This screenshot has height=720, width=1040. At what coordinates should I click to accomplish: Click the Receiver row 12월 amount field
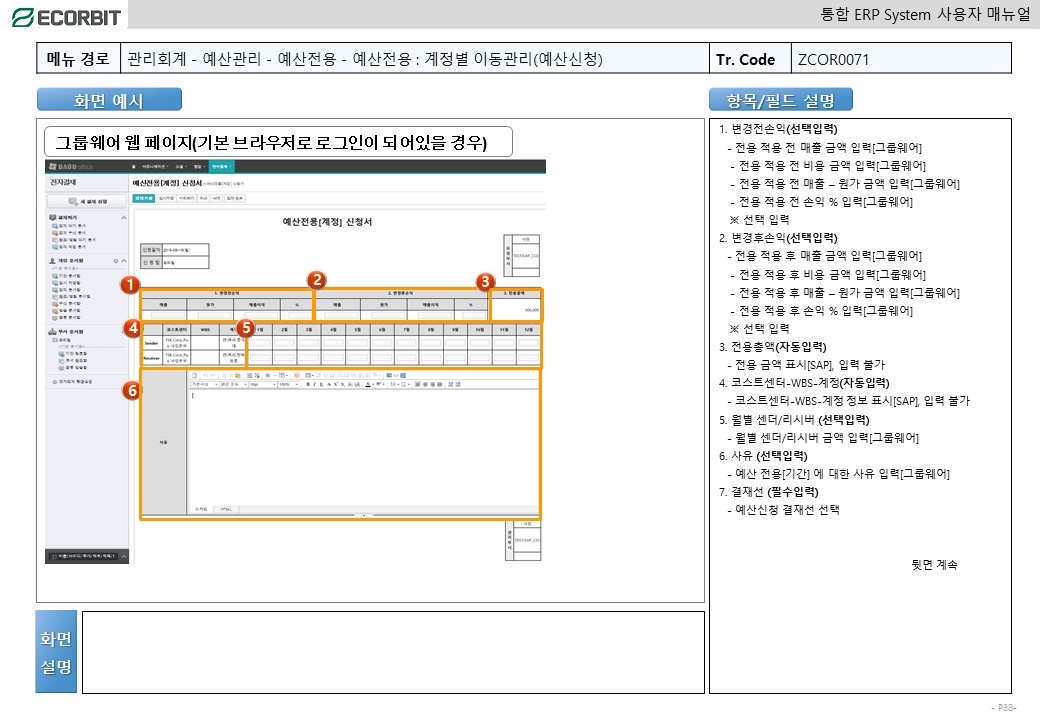click(529, 358)
